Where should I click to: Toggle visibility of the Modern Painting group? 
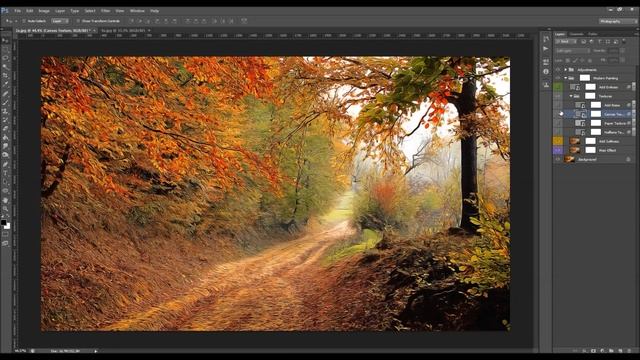[558, 78]
